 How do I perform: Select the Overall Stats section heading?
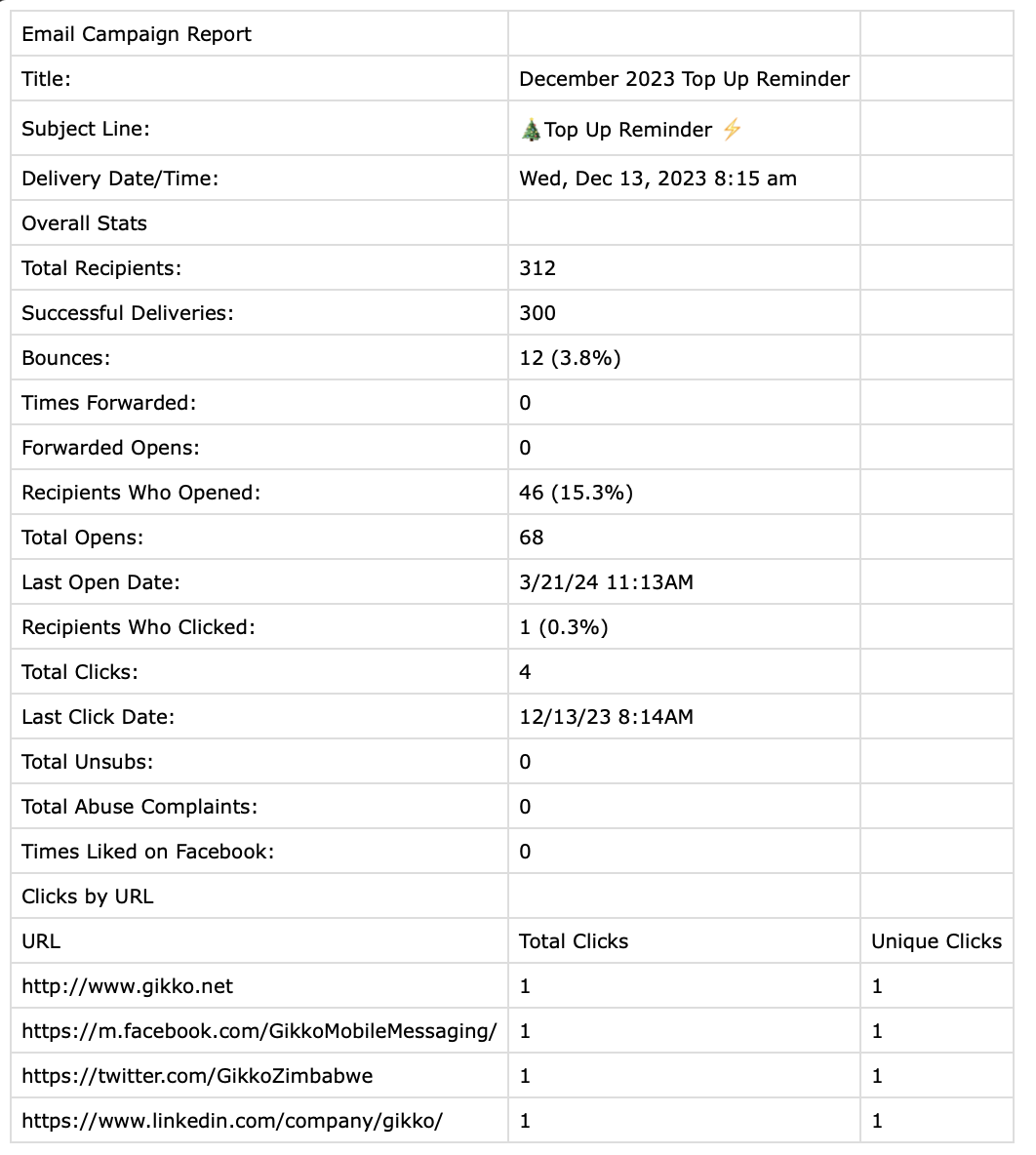tap(85, 223)
